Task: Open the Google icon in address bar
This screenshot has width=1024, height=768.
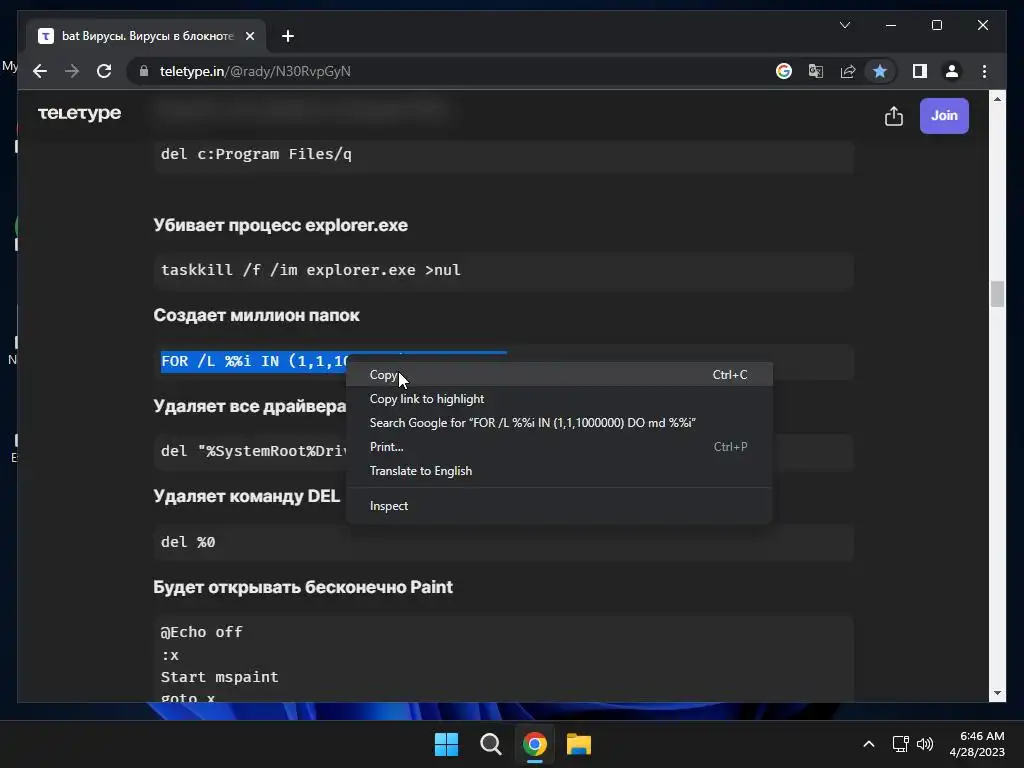Action: point(784,71)
